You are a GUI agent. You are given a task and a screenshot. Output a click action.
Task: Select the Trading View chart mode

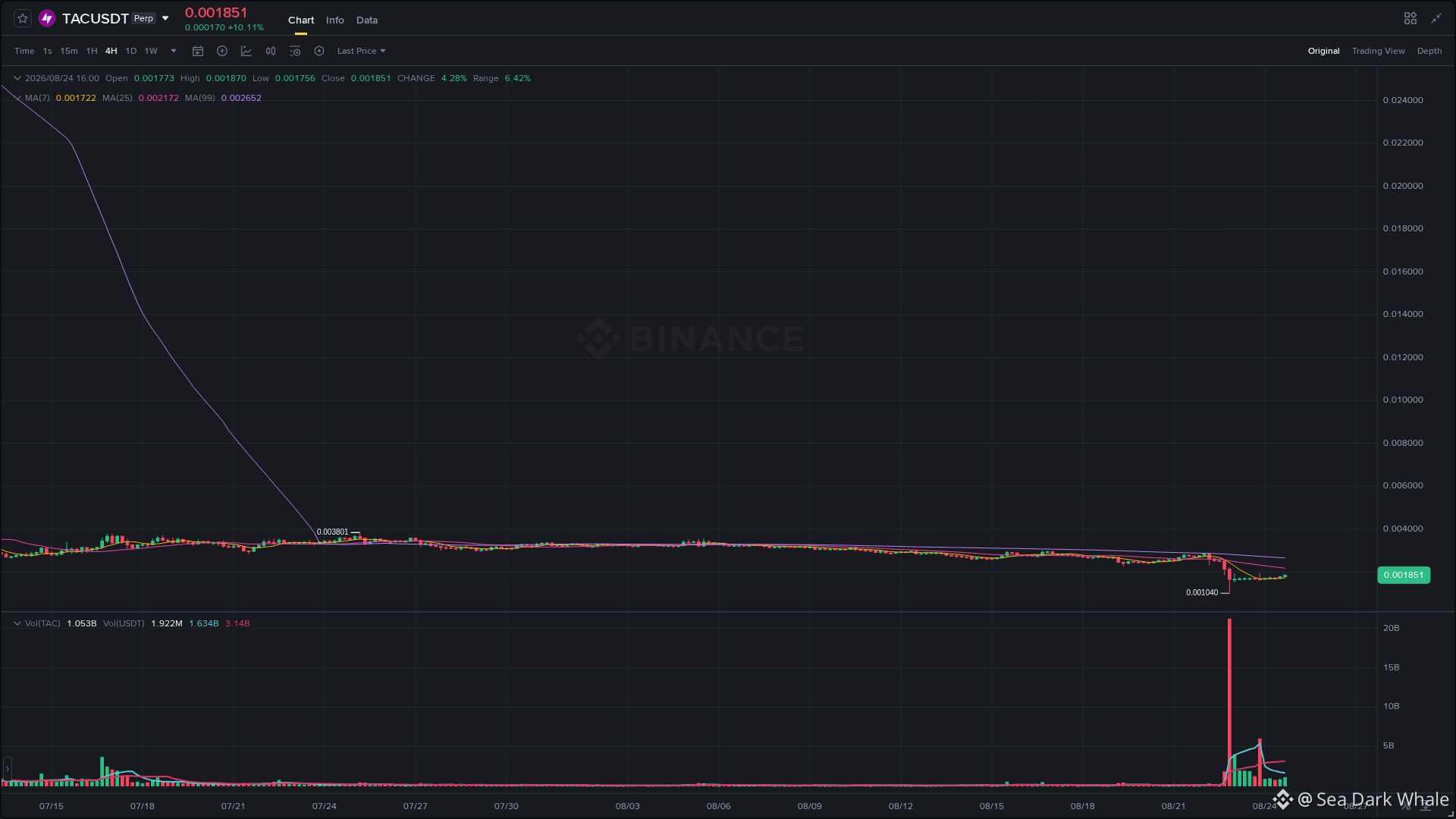(x=1379, y=51)
